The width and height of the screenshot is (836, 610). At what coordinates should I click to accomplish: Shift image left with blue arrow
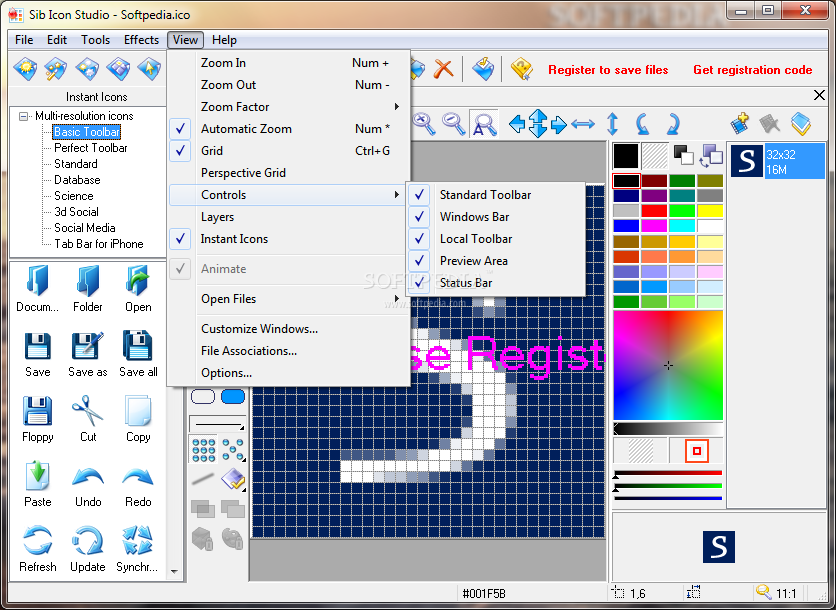tap(517, 124)
